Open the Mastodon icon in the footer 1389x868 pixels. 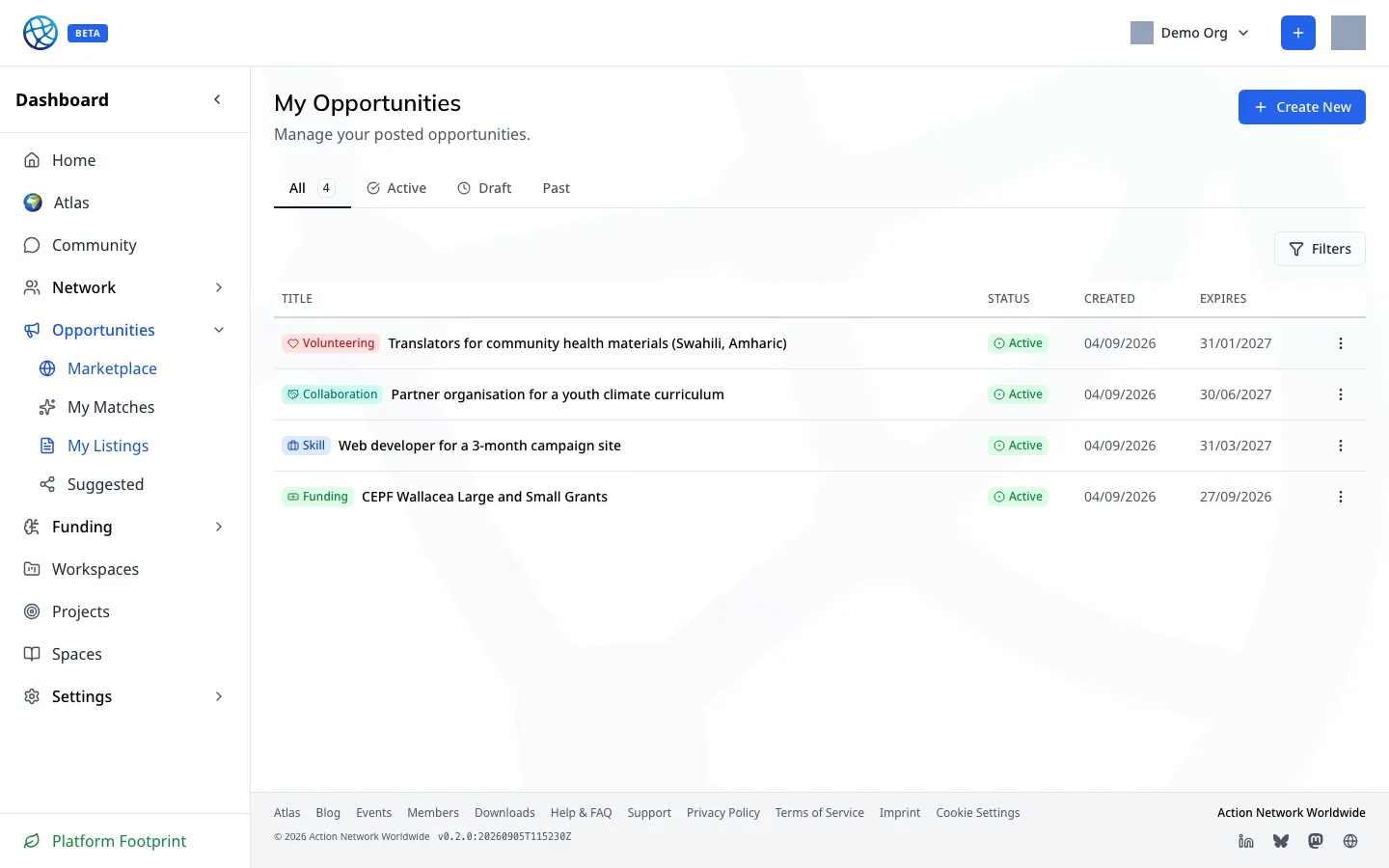pyautogui.click(x=1316, y=841)
